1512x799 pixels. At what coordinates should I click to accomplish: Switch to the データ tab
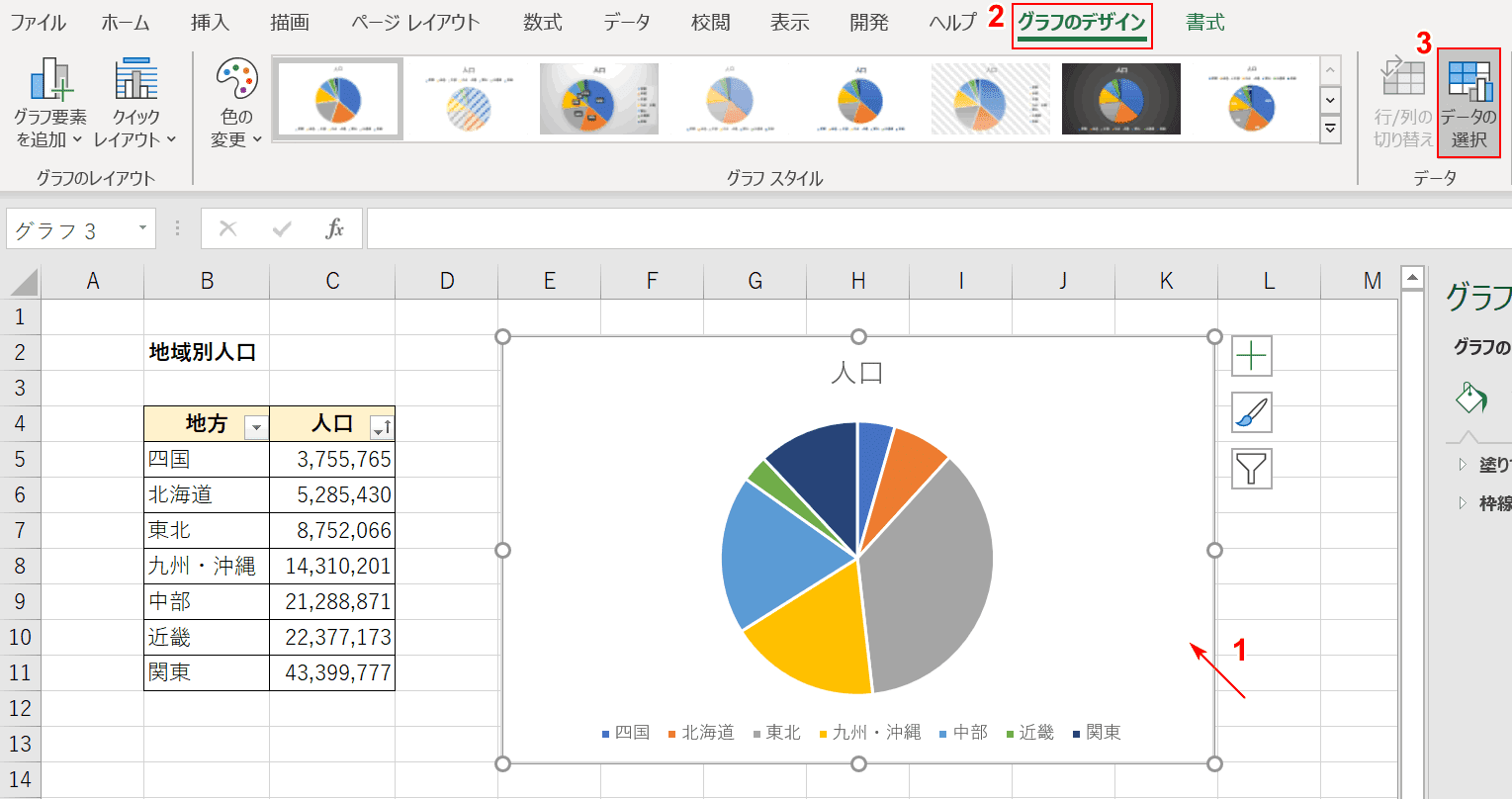click(x=627, y=23)
